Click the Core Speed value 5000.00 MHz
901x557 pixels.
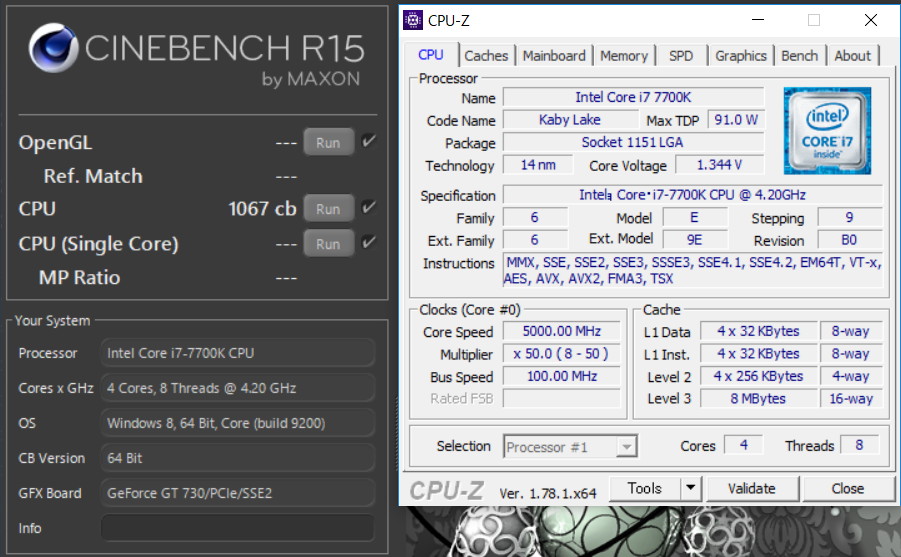(561, 331)
